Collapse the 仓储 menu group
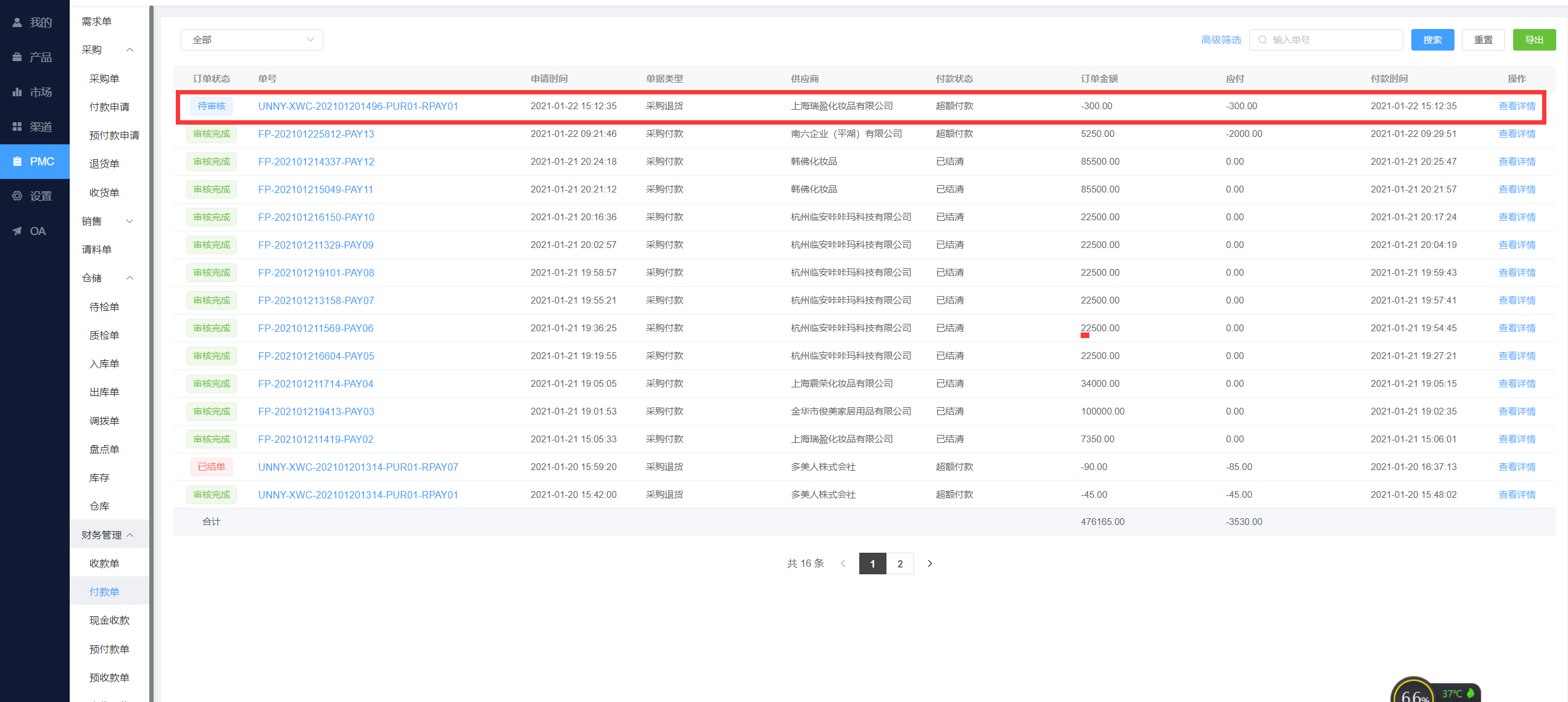 pyautogui.click(x=130, y=278)
